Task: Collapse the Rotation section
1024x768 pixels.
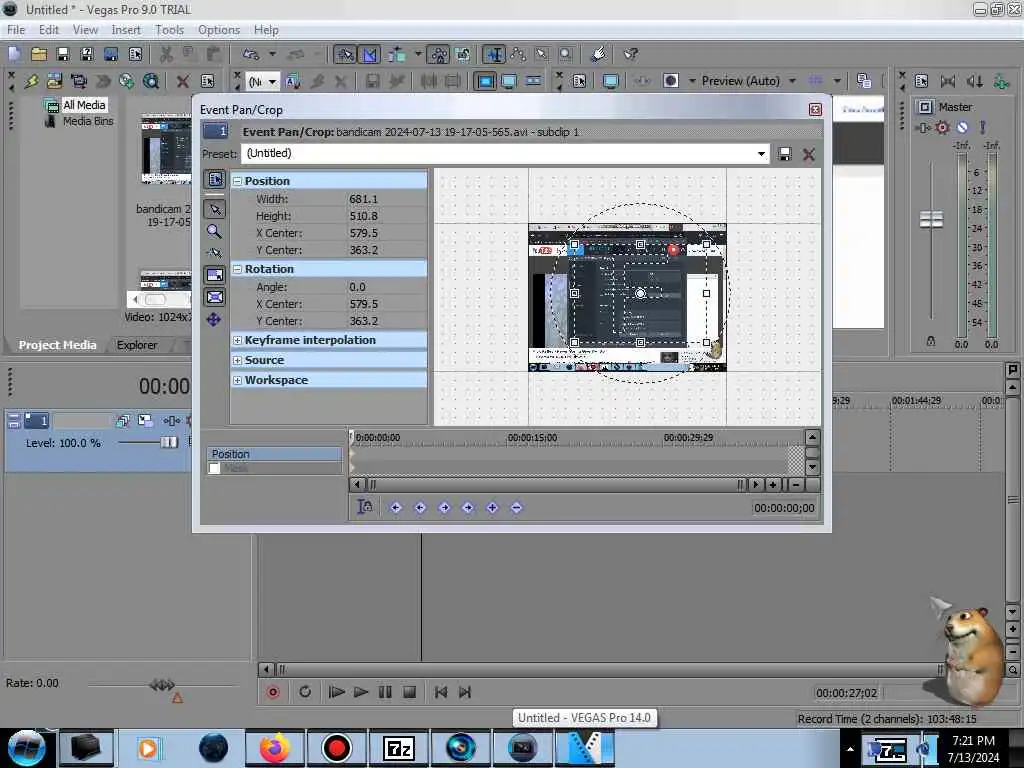Action: 238,269
